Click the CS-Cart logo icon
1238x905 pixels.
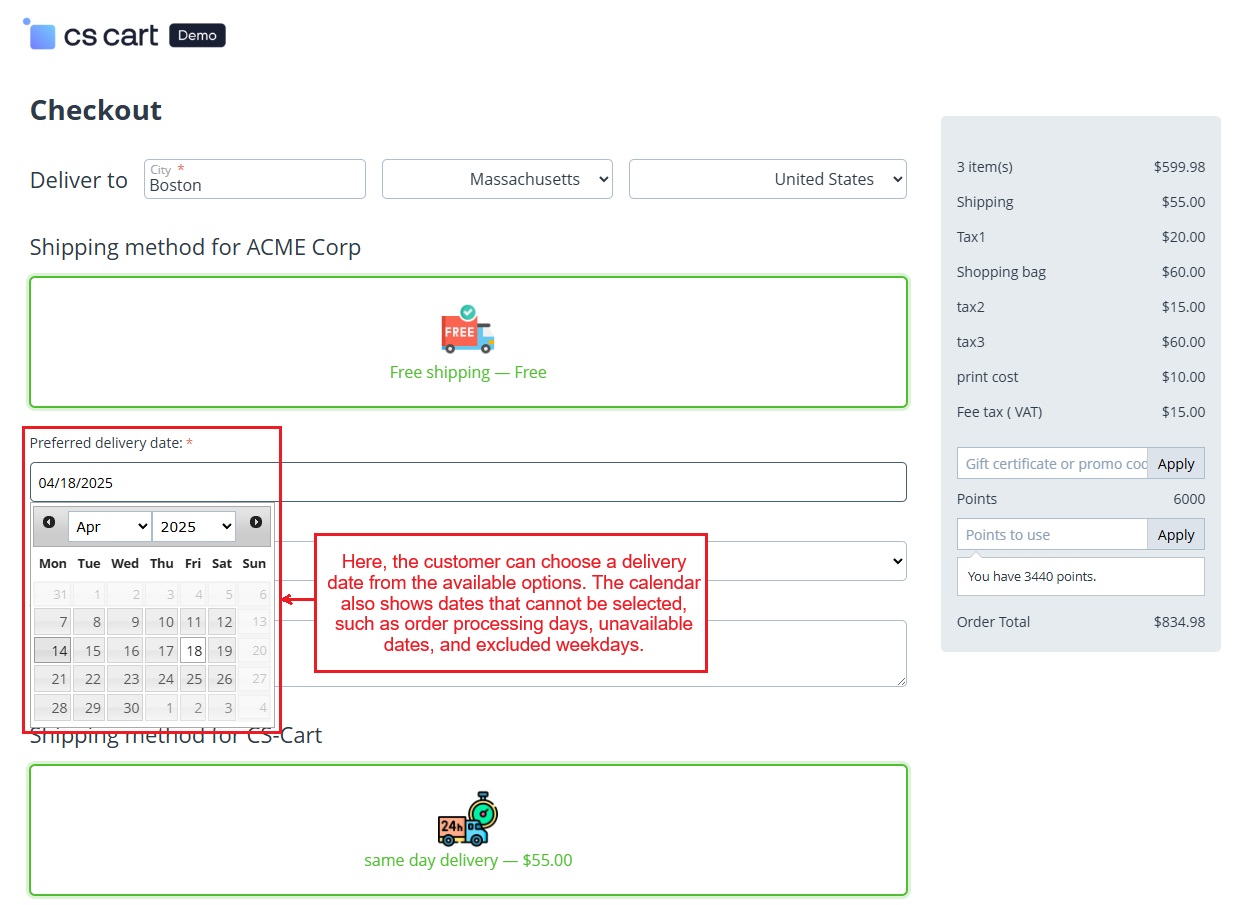click(42, 36)
